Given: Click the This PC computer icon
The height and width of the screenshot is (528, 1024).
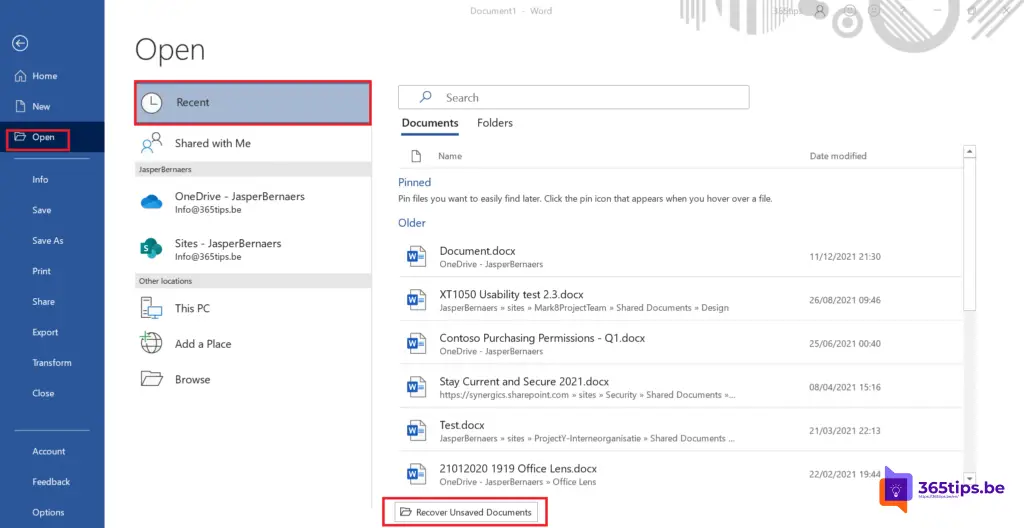Looking at the screenshot, I should (152, 308).
